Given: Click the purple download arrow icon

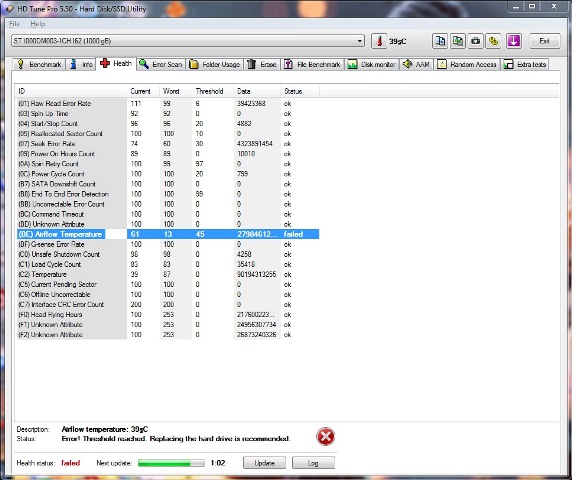Looking at the screenshot, I should click(x=514, y=41).
